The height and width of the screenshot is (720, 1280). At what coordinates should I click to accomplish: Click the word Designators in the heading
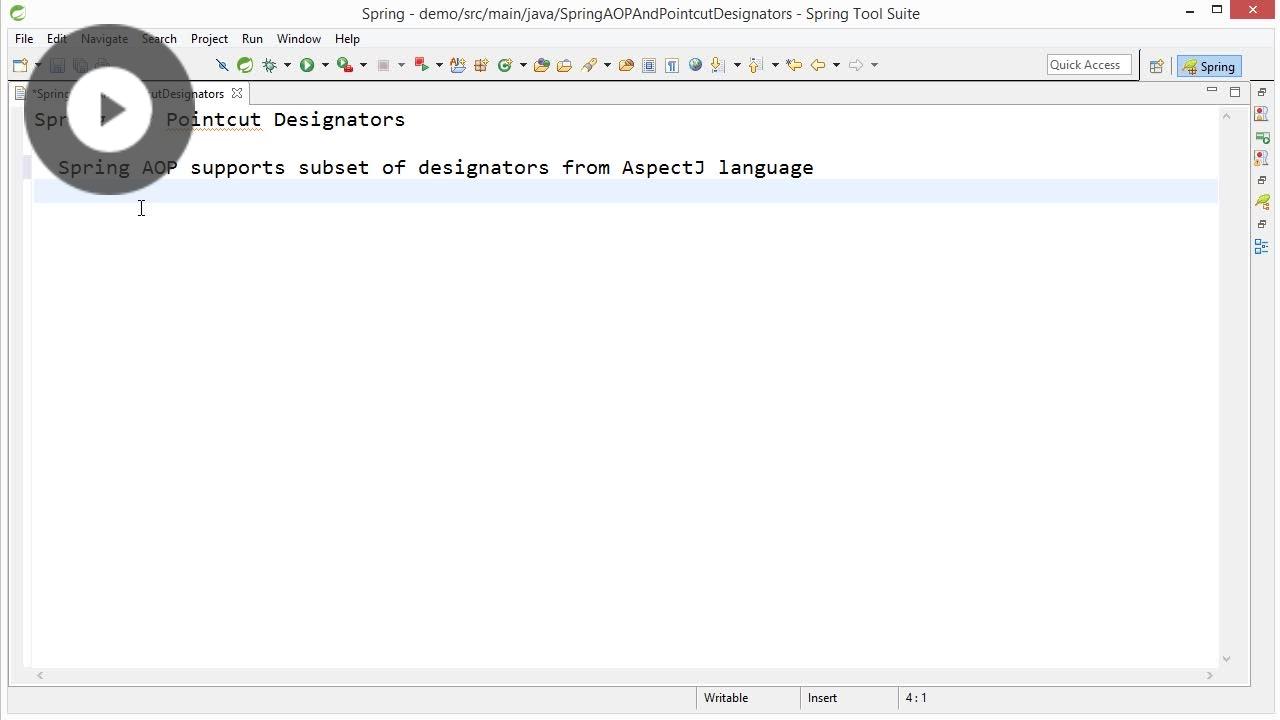(339, 119)
